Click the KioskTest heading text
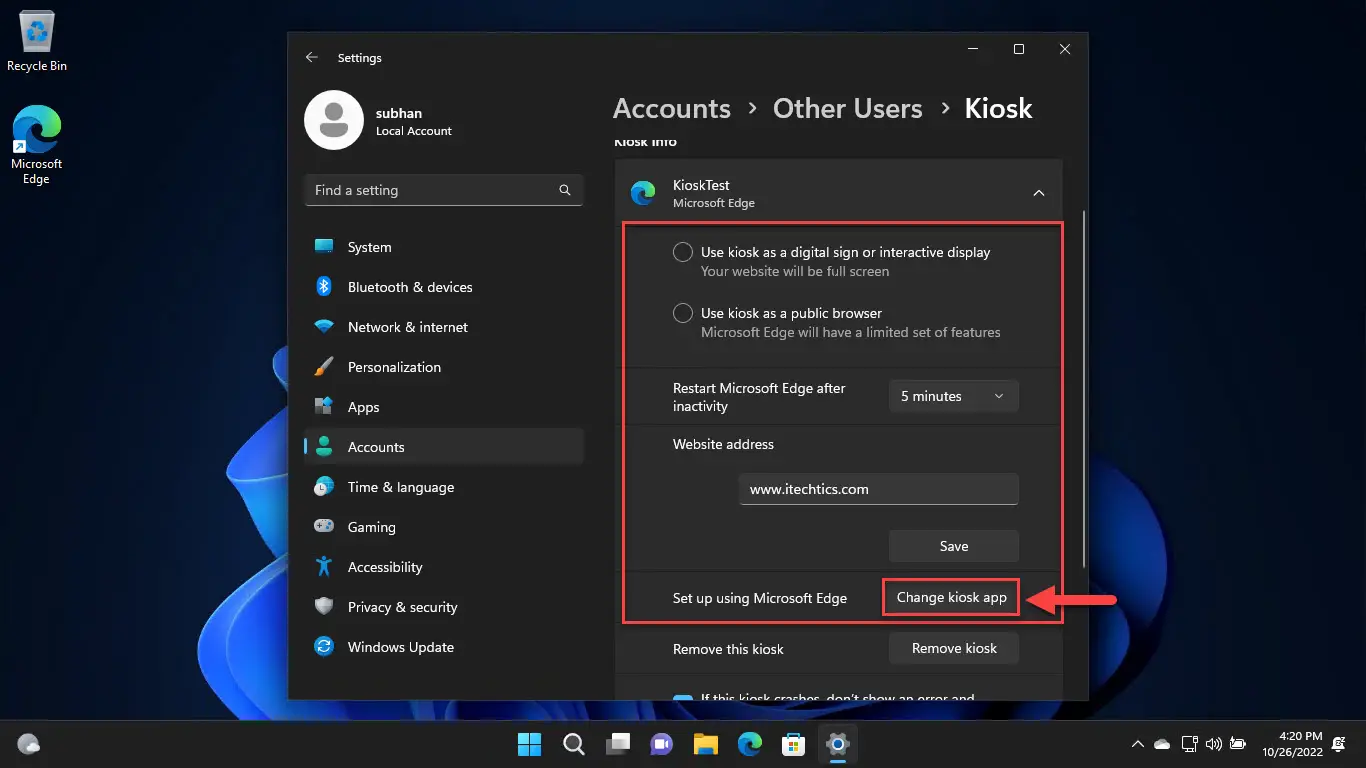 701,185
